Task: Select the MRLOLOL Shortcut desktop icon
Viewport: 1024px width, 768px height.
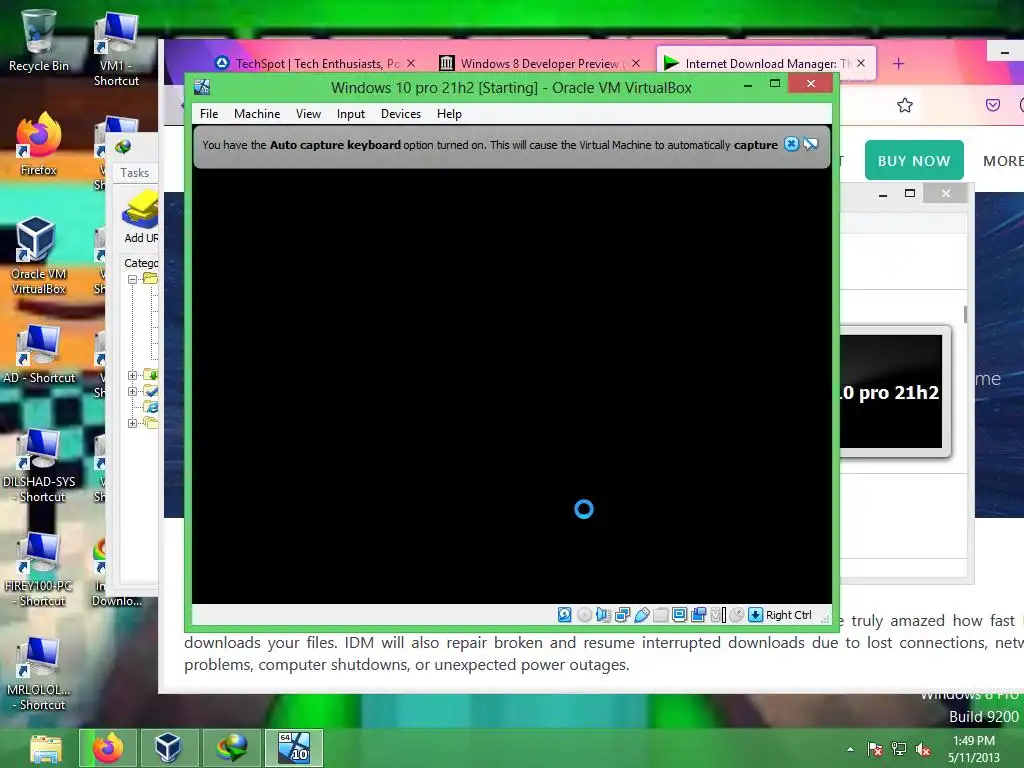Action: 39,674
